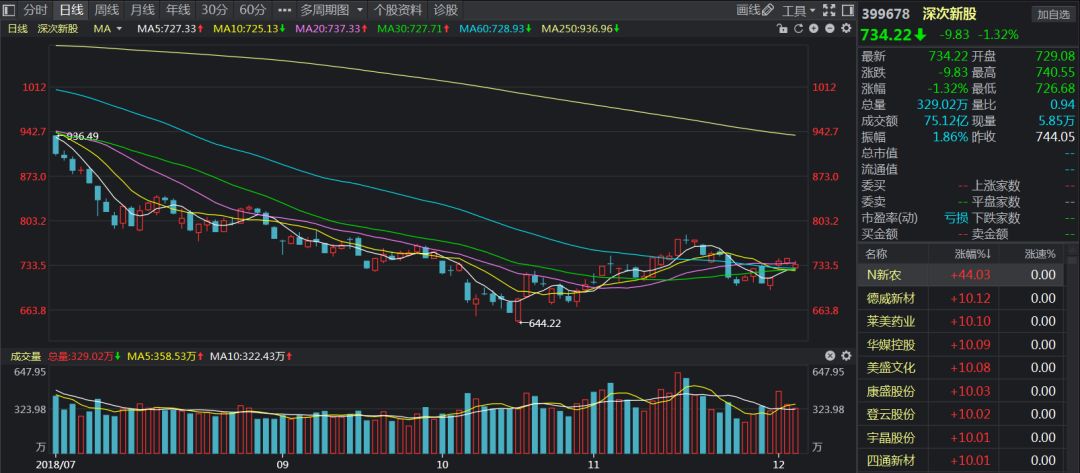Open the 60分 minute chart period
Viewport: 1080px width, 473px height.
pyautogui.click(x=252, y=10)
